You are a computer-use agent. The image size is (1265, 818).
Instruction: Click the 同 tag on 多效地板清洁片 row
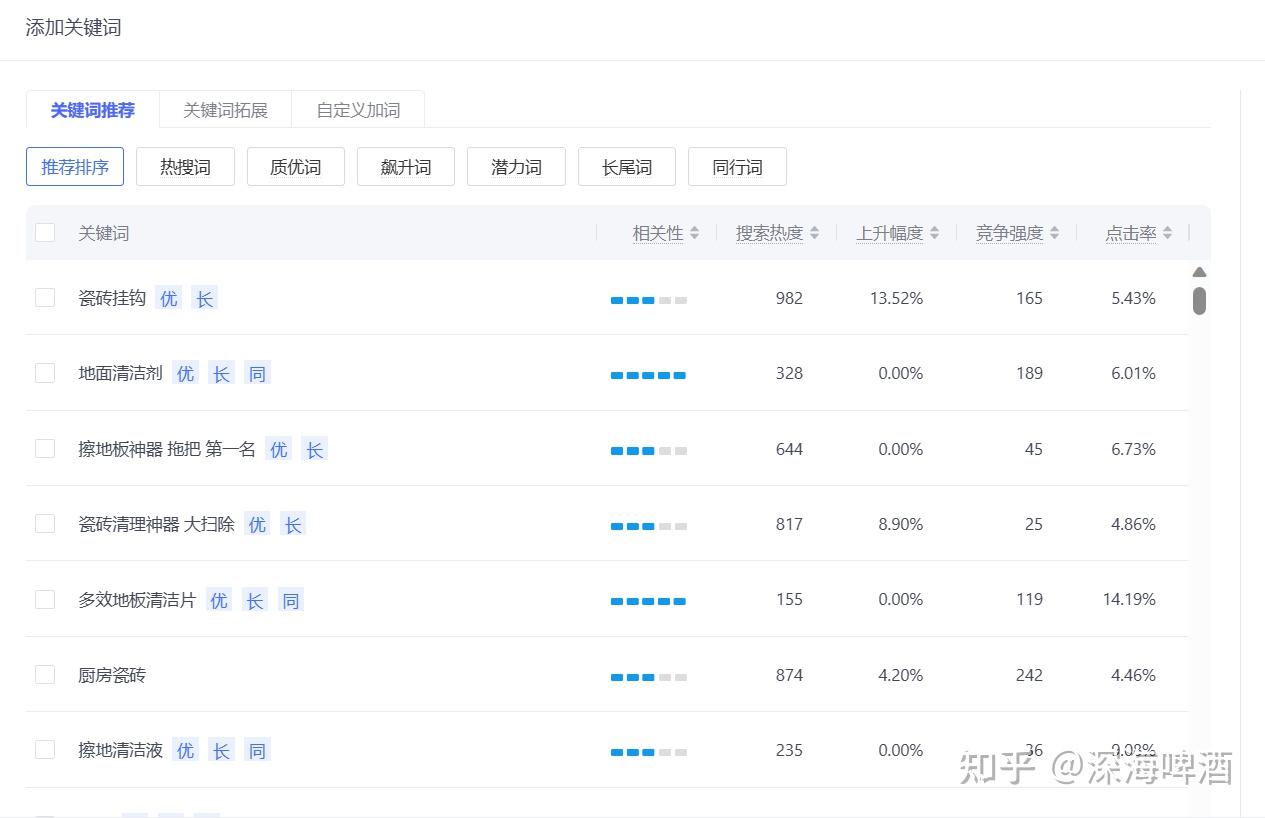(291, 600)
